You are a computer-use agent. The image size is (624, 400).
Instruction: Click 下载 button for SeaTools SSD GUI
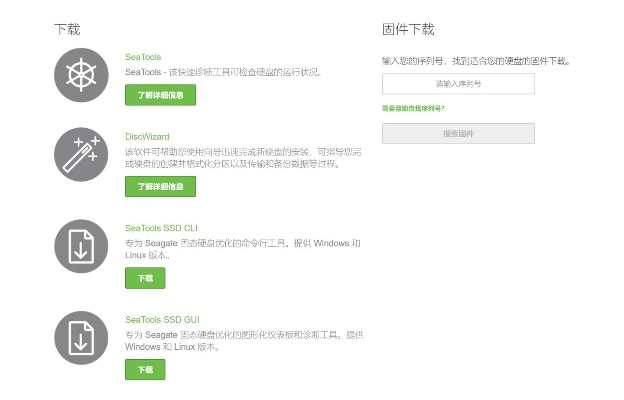tap(145, 369)
